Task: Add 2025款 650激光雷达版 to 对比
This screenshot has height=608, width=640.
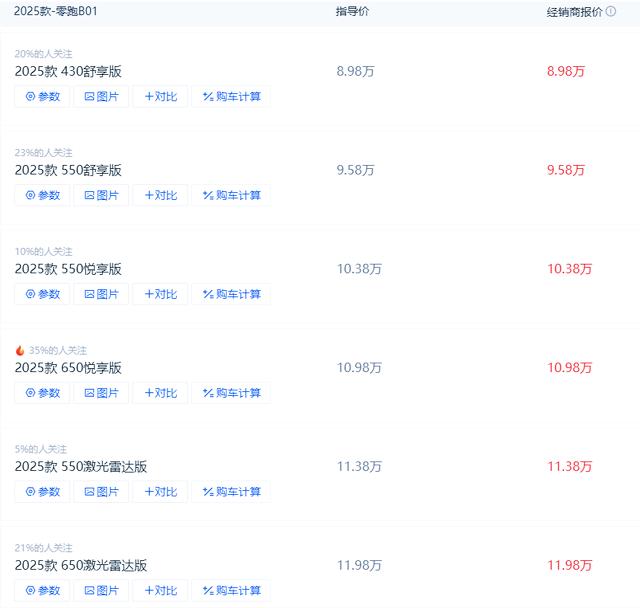Action: 160,590
